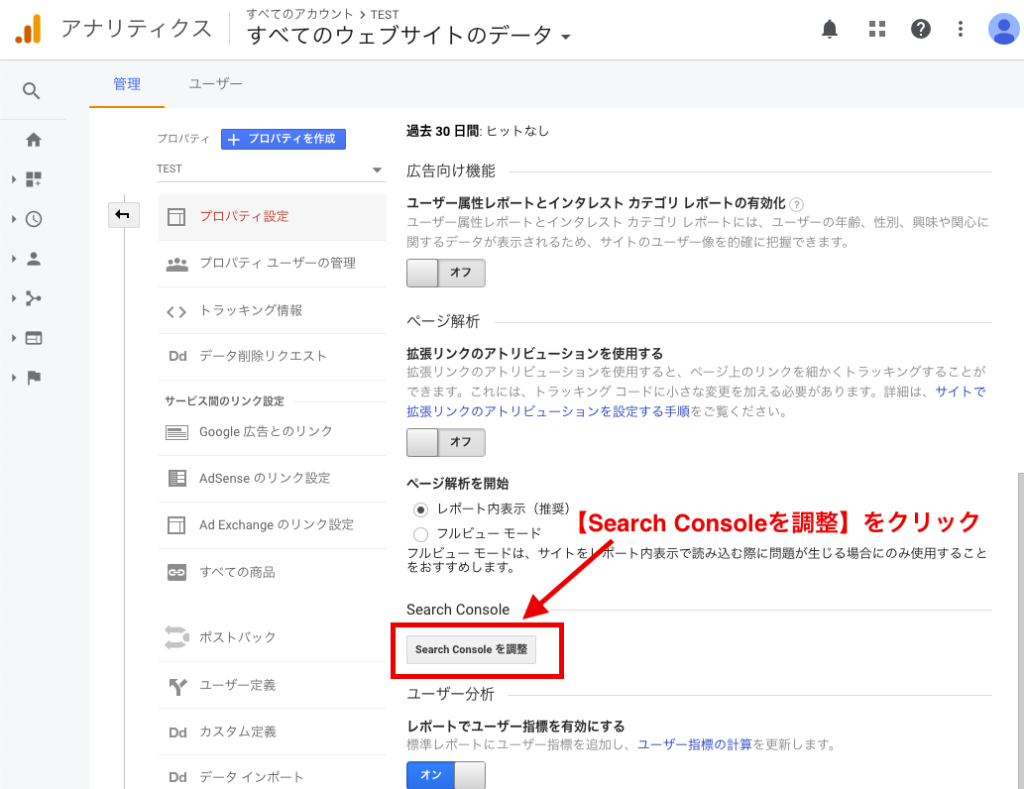Open トラッキング情報 menu item
The image size is (1024, 789).
tap(272, 311)
